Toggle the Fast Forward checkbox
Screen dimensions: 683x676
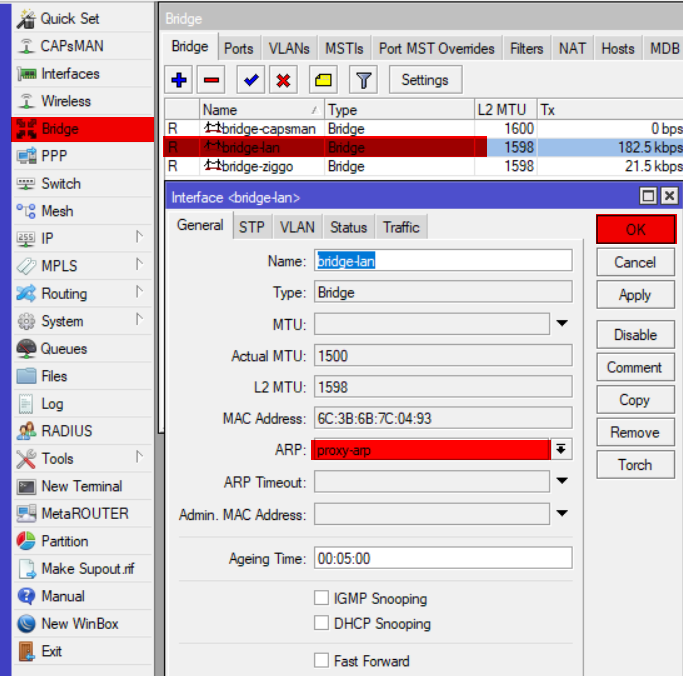[x=322, y=660]
